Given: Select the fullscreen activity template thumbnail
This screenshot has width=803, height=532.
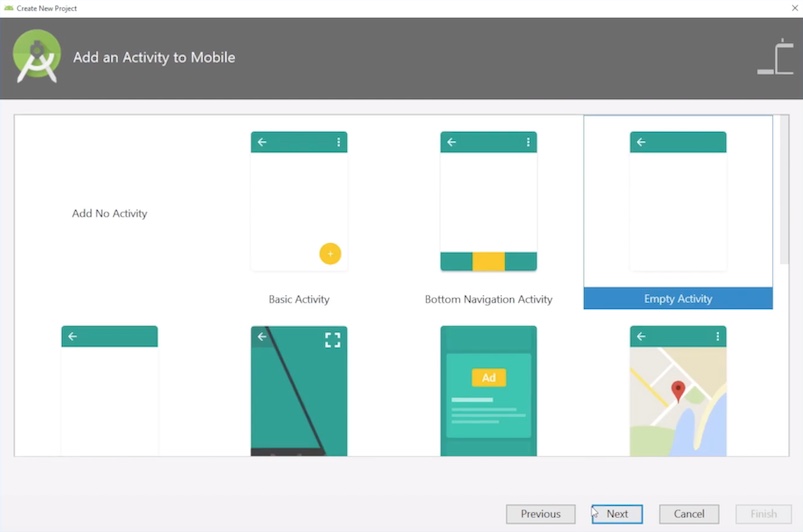Looking at the screenshot, I should coord(299,391).
